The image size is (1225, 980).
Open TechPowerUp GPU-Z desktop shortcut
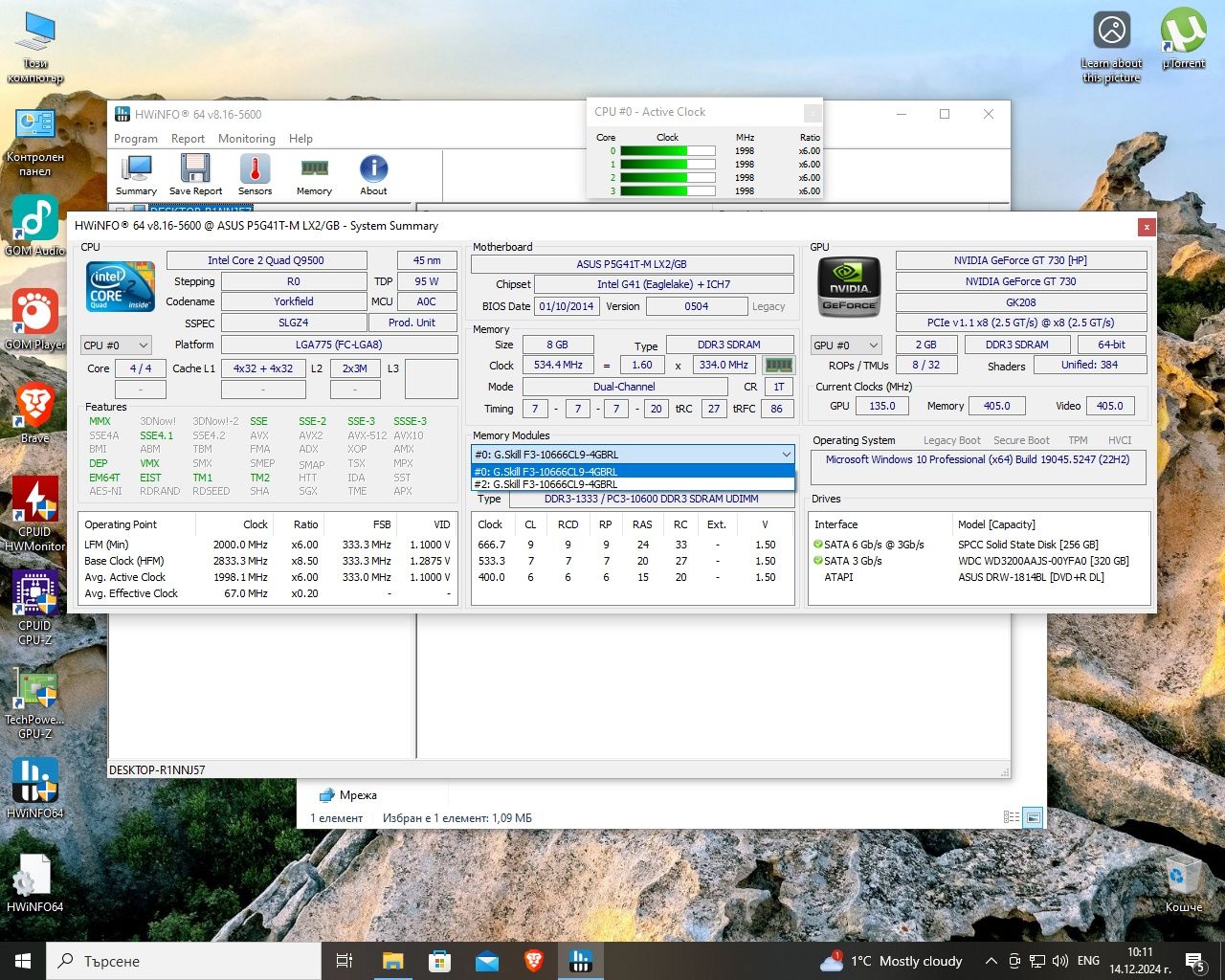(35, 704)
